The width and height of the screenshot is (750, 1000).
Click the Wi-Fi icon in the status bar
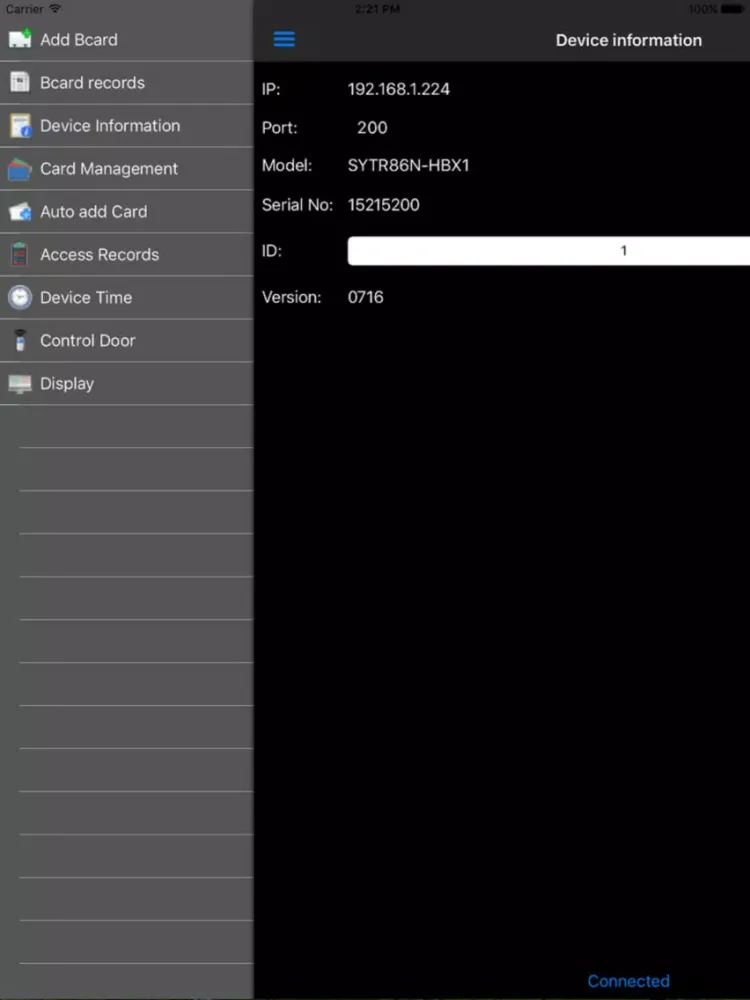click(x=55, y=9)
